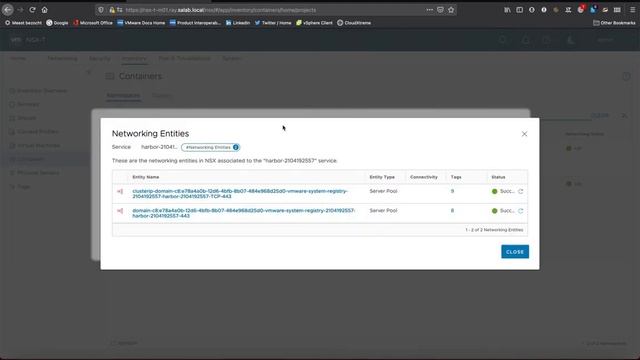Open the vSphere Client bookmark
This screenshot has height=360, width=640.
click(x=314, y=23)
